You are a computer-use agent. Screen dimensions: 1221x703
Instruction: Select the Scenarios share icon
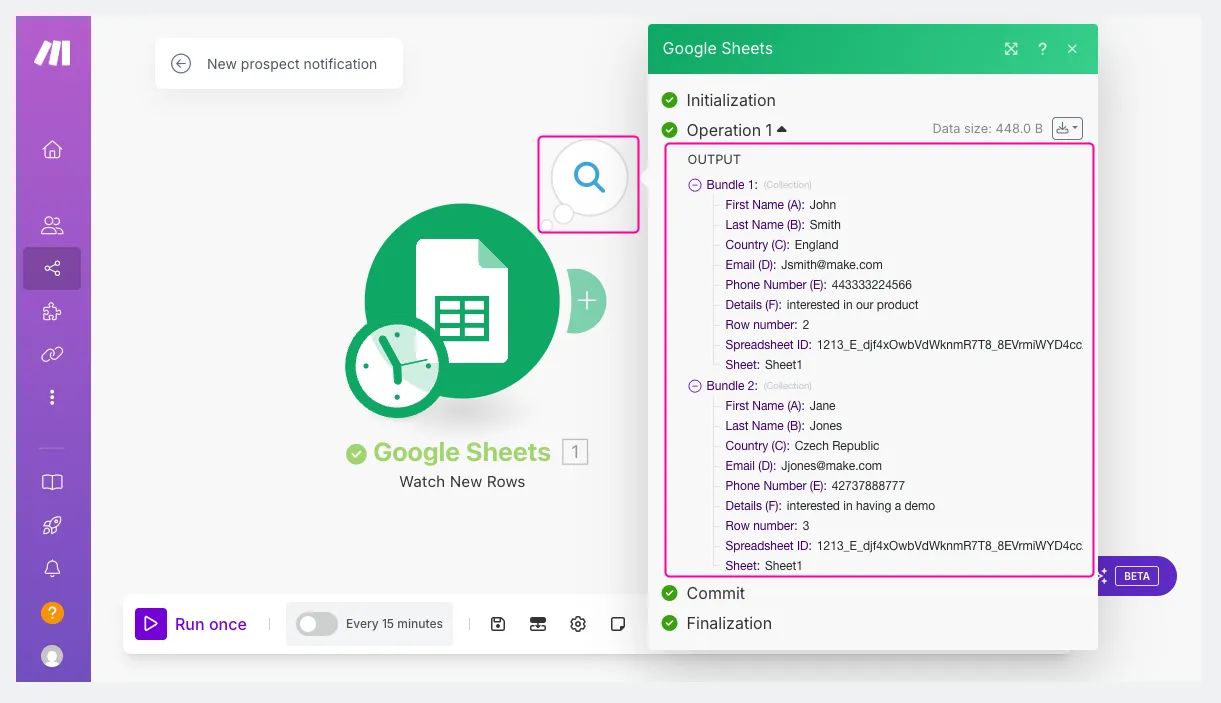(x=52, y=268)
